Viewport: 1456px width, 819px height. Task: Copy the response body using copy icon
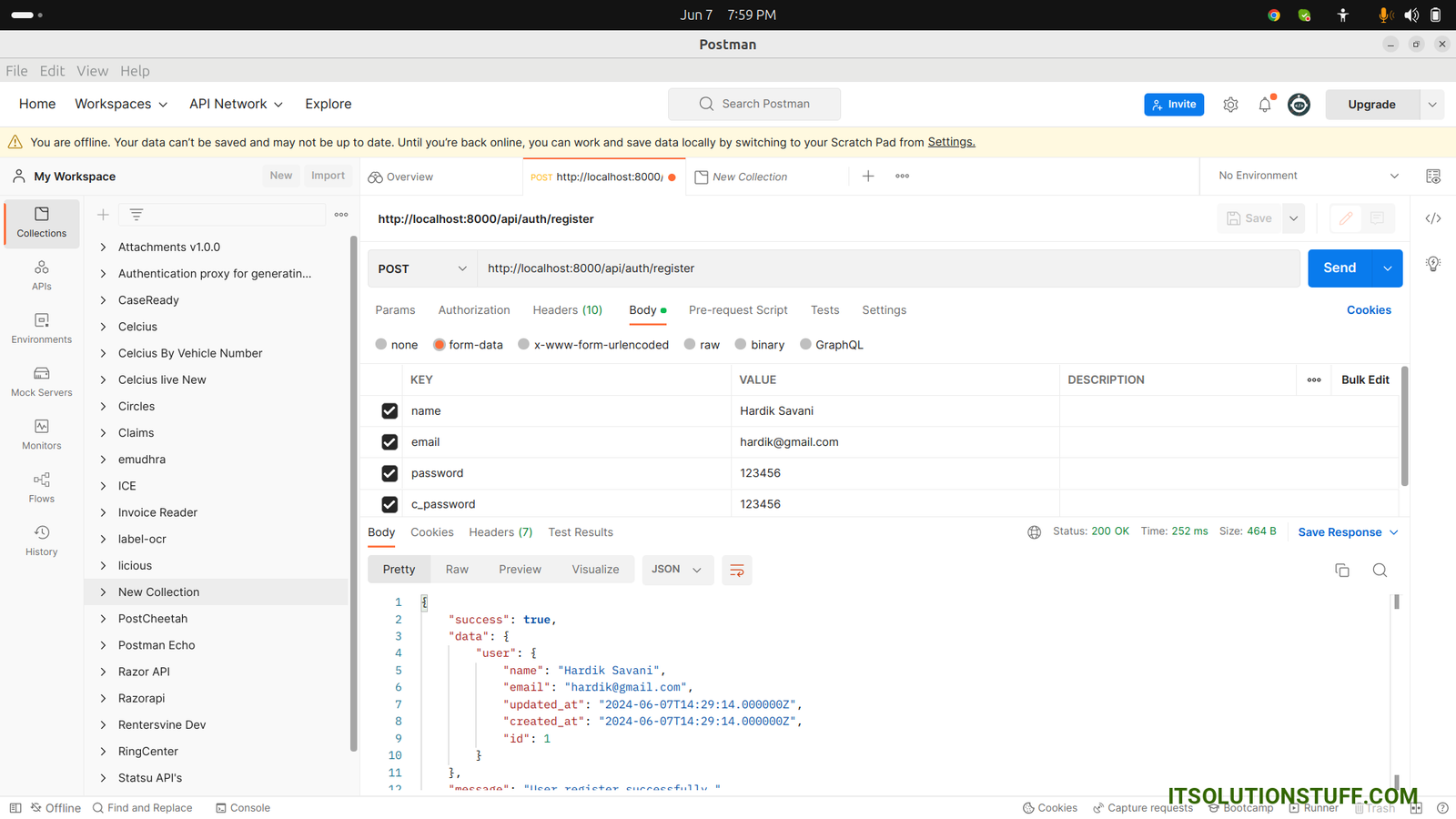1341,571
